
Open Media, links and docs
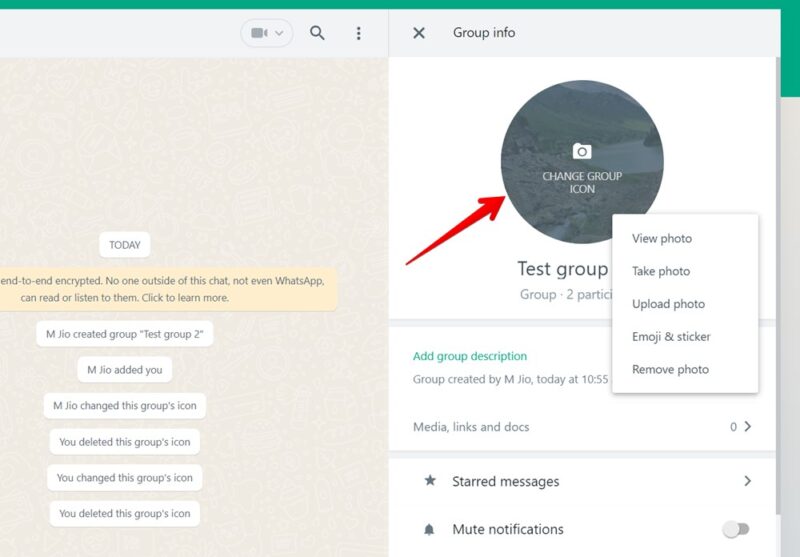[x=582, y=426]
